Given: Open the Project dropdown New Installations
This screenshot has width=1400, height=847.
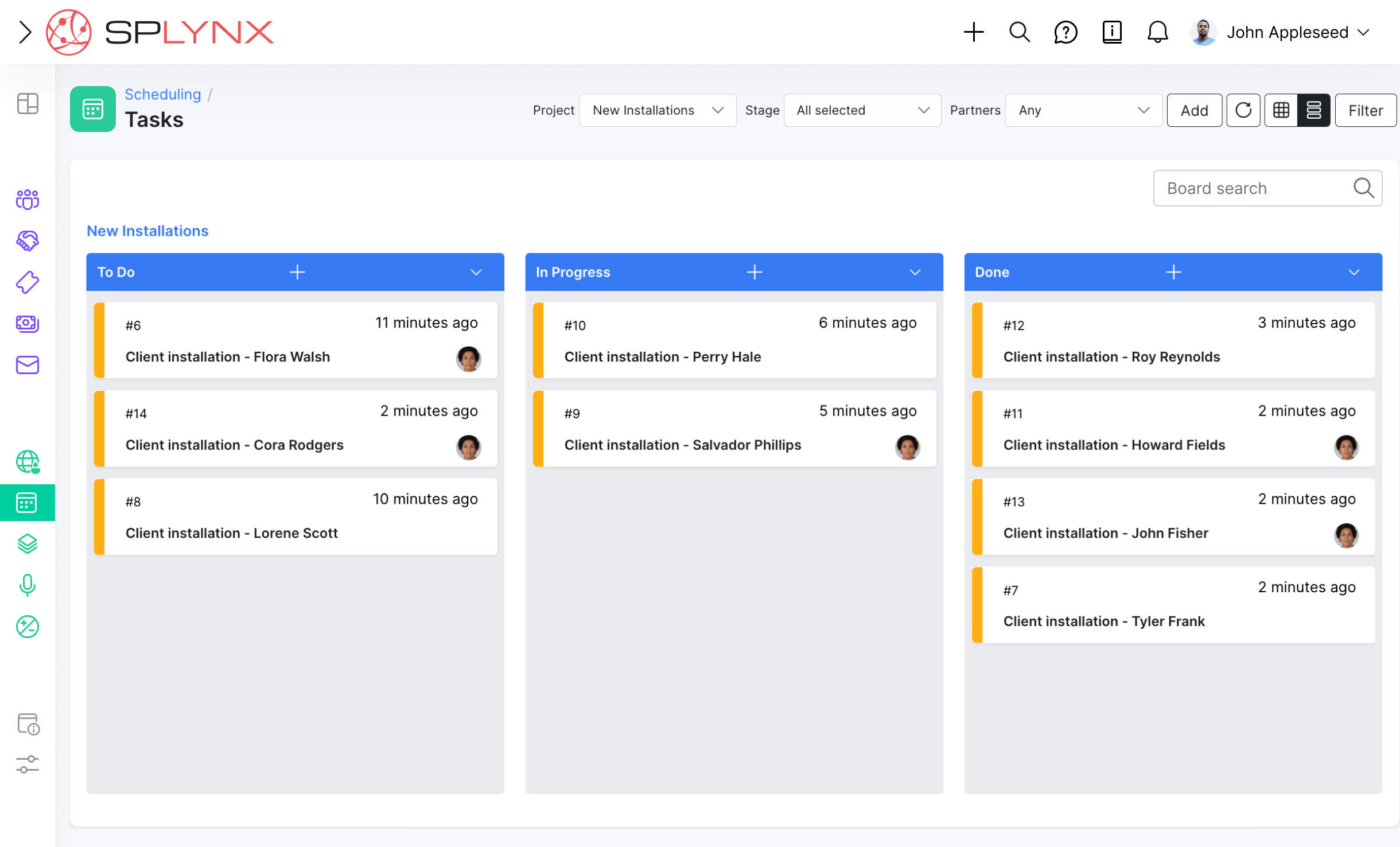Looking at the screenshot, I should click(658, 110).
